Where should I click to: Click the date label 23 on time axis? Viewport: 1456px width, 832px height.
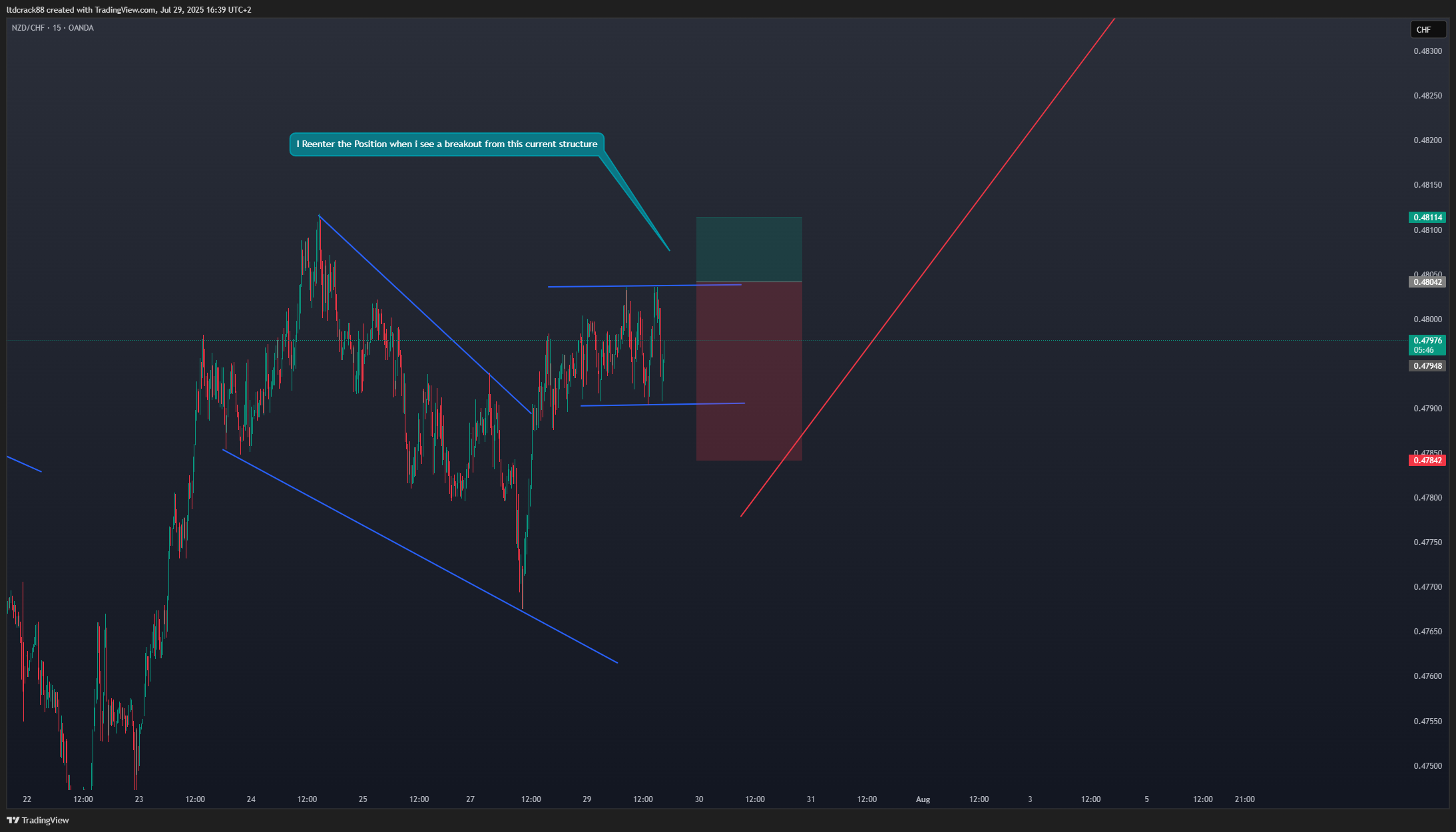[x=138, y=799]
